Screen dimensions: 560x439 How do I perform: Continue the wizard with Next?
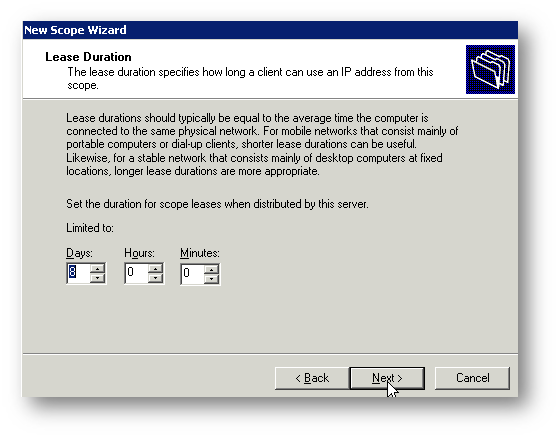click(387, 378)
